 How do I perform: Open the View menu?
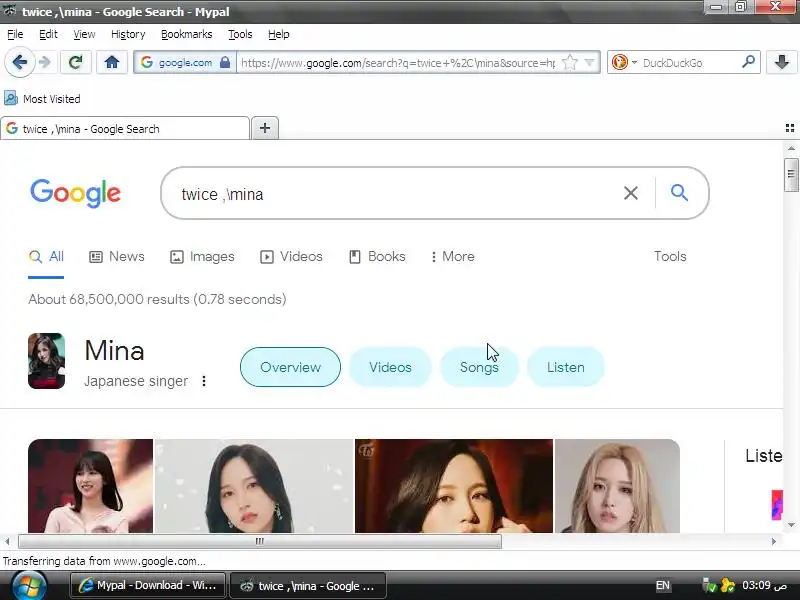pyautogui.click(x=84, y=34)
